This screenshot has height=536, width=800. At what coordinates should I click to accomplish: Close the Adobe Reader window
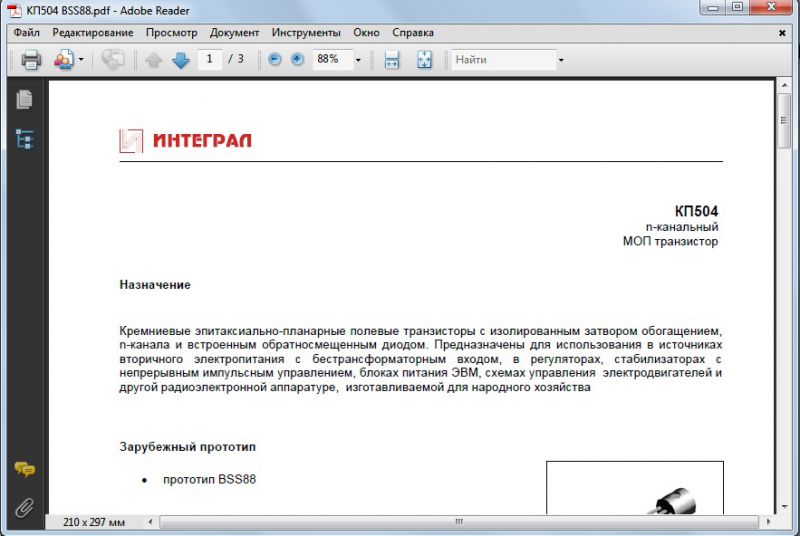pos(771,7)
